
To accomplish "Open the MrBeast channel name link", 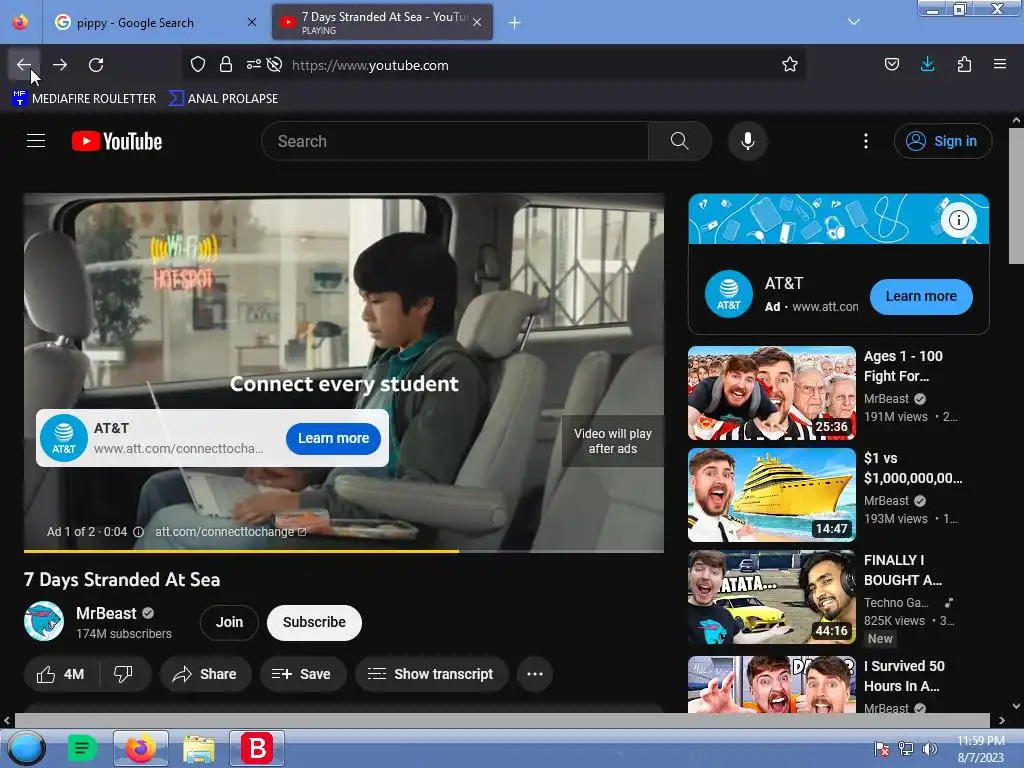I will click(x=106, y=613).
